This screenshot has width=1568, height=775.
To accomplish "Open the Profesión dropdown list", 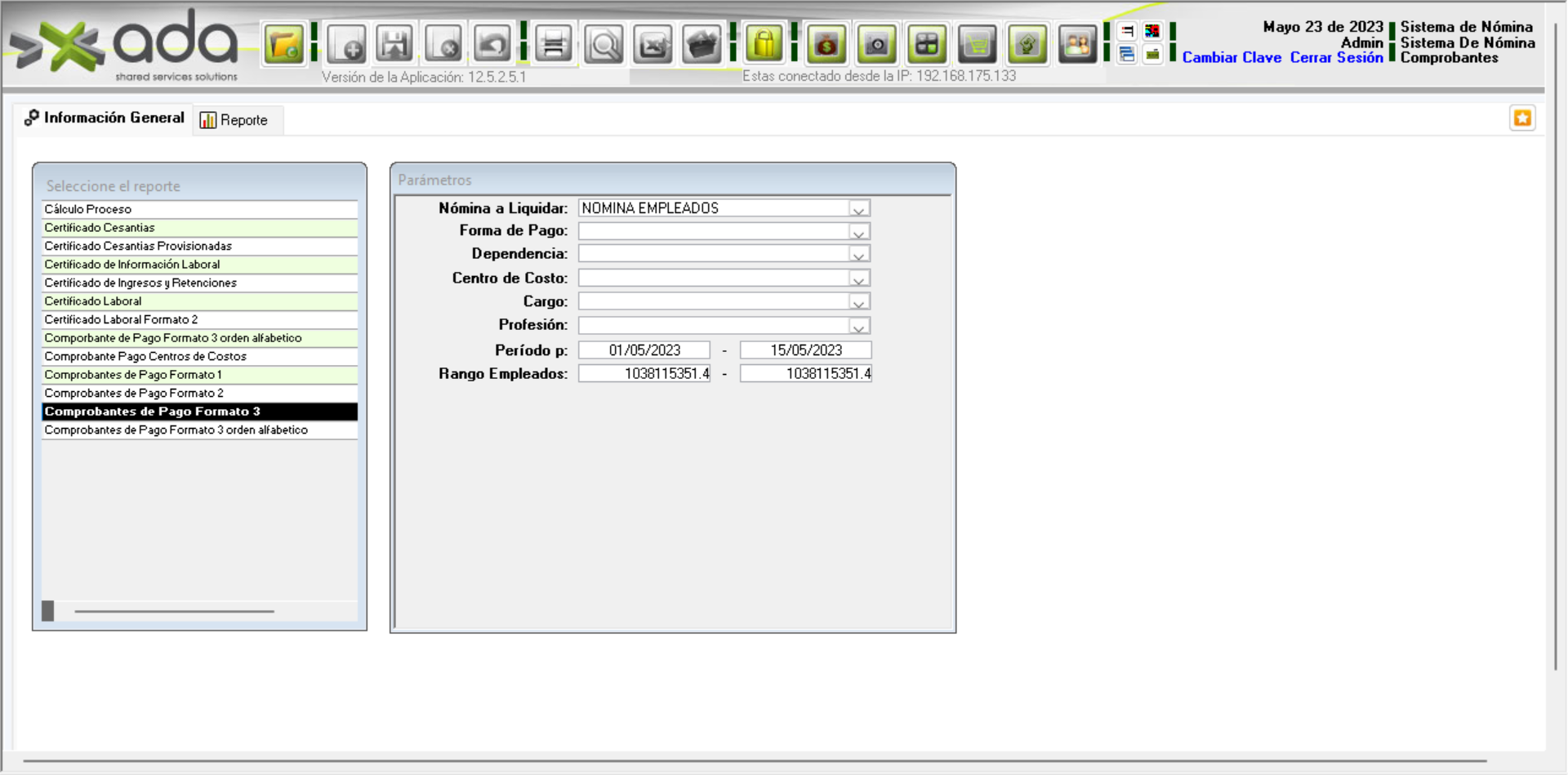I will 858,327.
